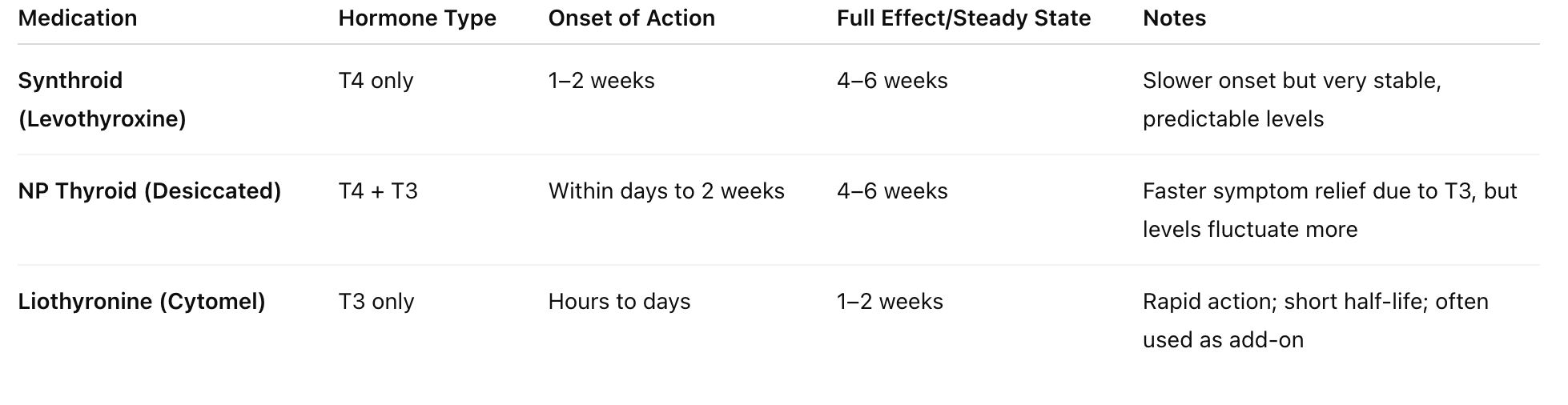The image size is (1568, 405).
Task: Click the T4 only hormone type cell
Action: [x=376, y=81]
